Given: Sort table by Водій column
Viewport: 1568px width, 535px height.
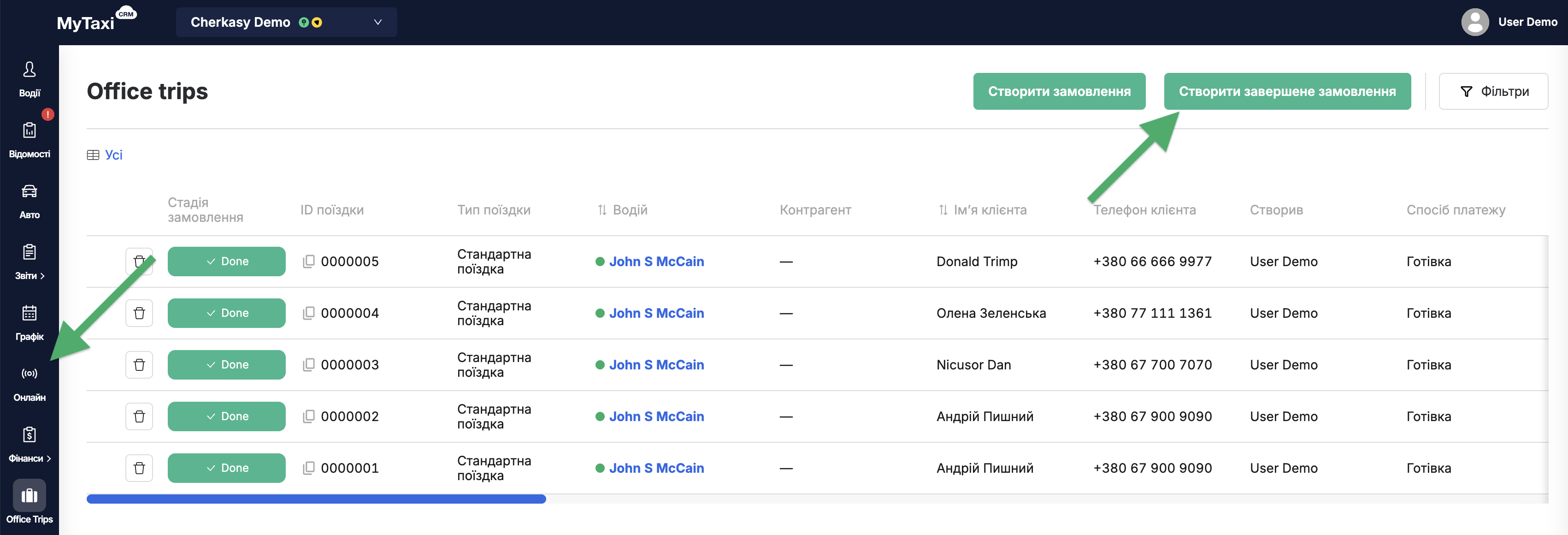Looking at the screenshot, I should pos(622,209).
